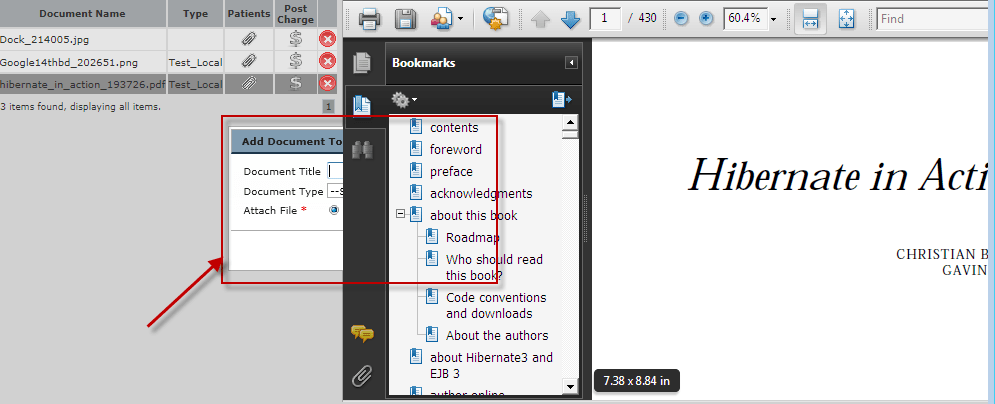Click the Save (floppy disk) icon
This screenshot has width=995, height=404.
tap(405, 19)
